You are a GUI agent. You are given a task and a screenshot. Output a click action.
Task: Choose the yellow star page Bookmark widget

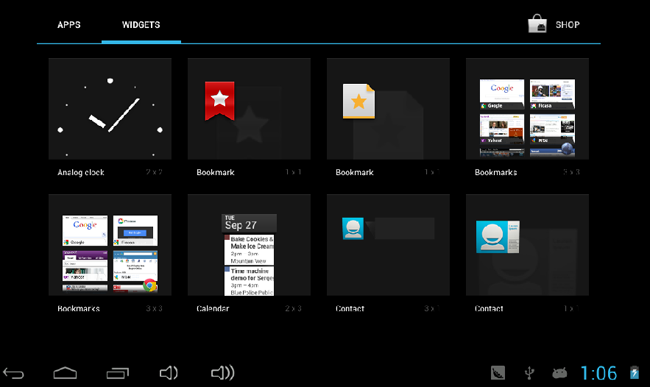(359, 101)
